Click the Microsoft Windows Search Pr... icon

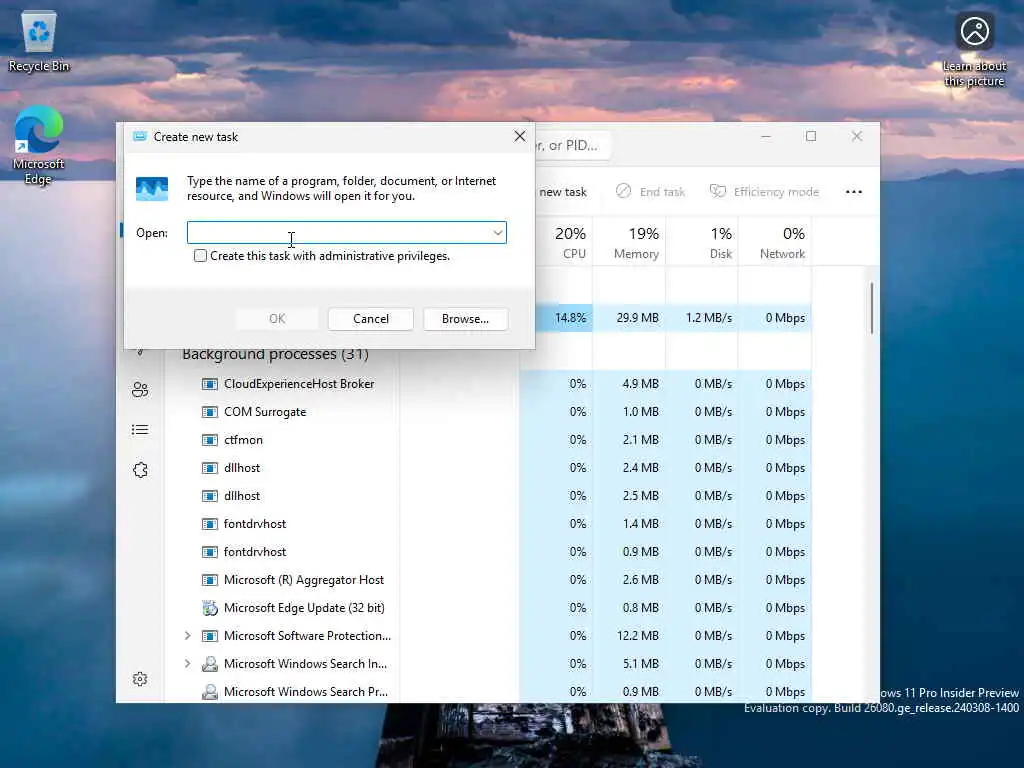click(x=210, y=692)
